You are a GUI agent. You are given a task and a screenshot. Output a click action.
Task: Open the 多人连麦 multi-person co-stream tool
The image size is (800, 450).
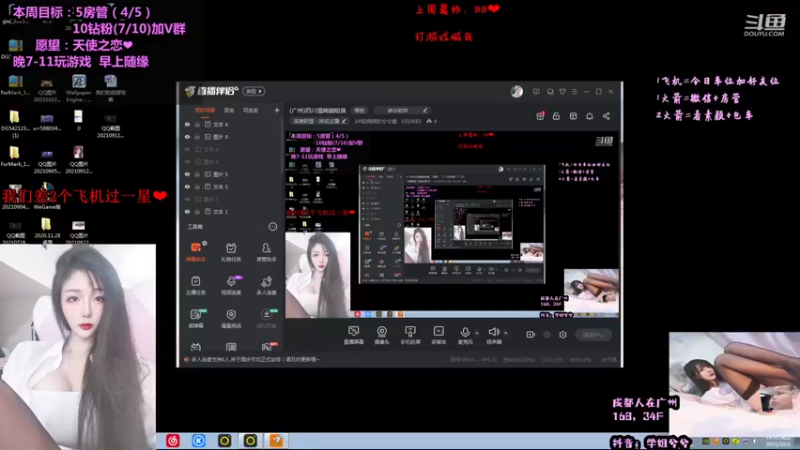(x=266, y=285)
